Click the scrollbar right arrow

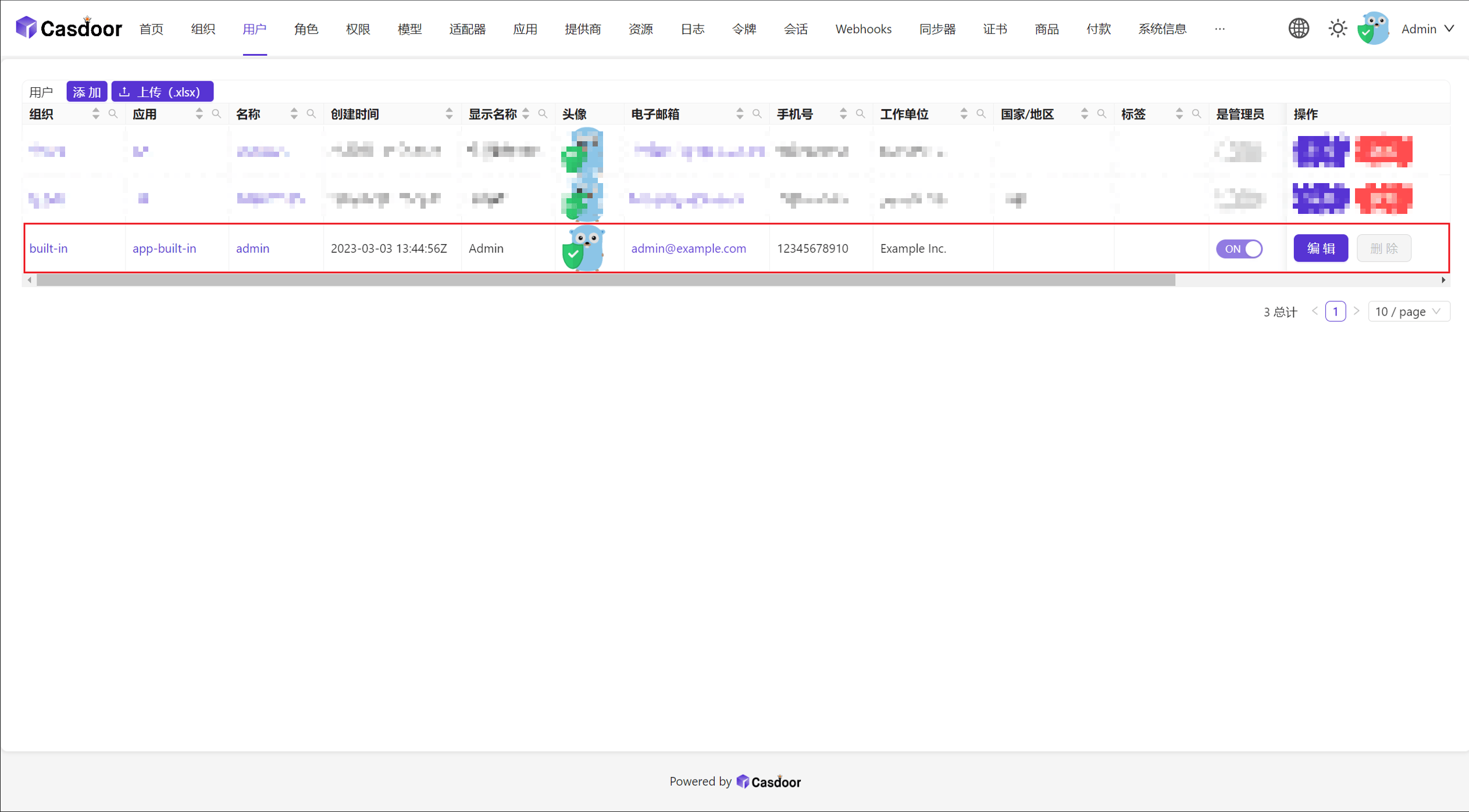(1443, 280)
